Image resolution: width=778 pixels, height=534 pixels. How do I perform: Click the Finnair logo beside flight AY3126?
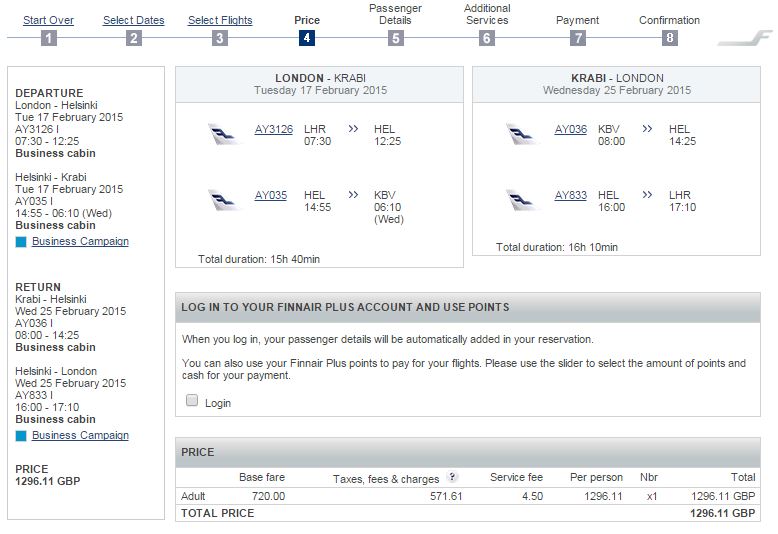pos(225,135)
